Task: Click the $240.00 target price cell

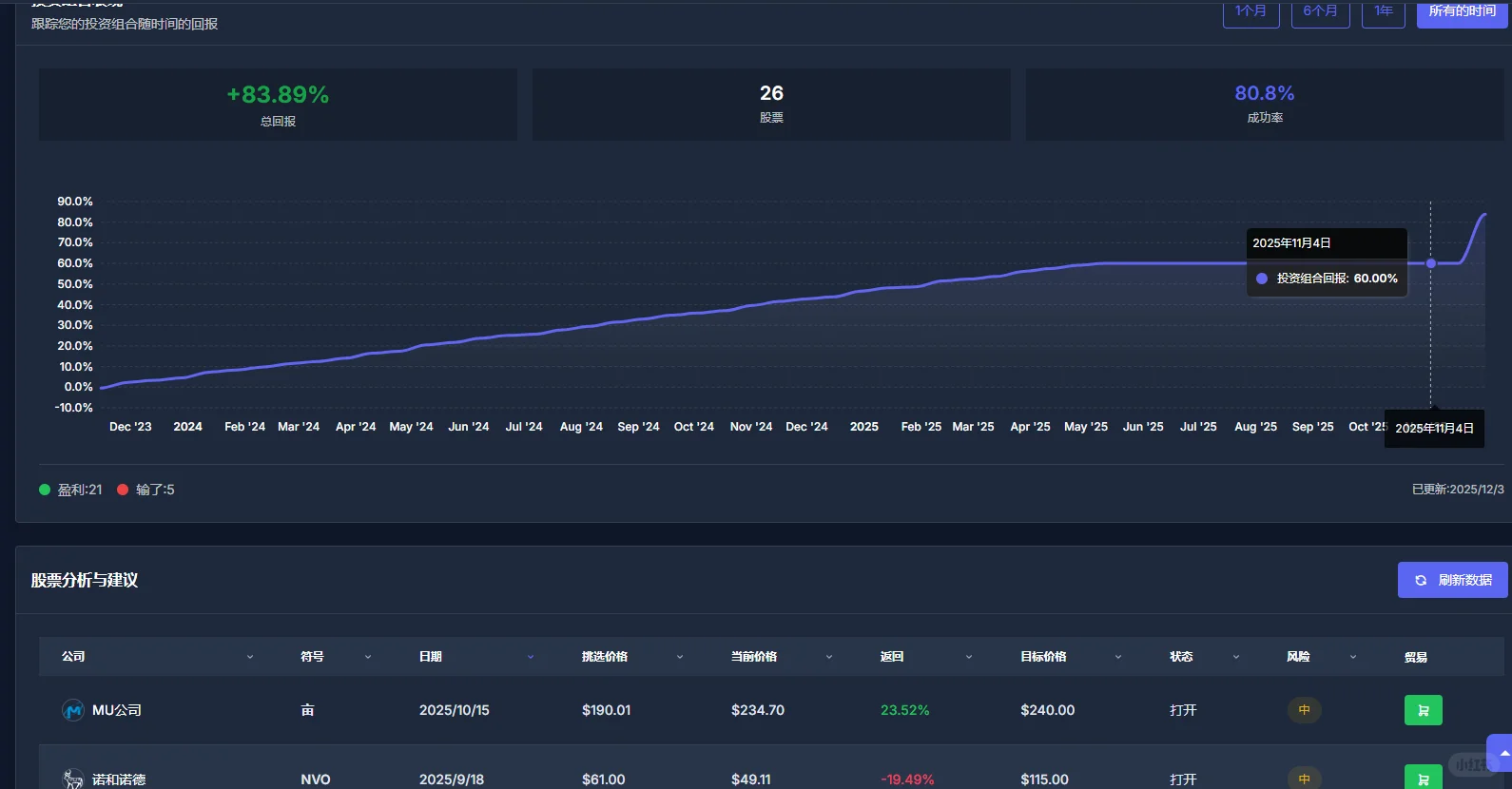Action: tap(1048, 710)
